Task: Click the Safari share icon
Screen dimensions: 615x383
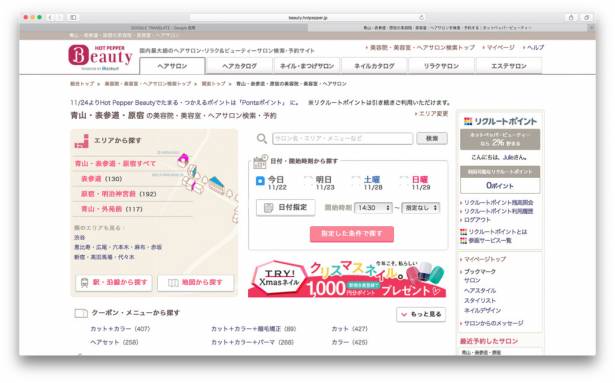Action: 571,17
